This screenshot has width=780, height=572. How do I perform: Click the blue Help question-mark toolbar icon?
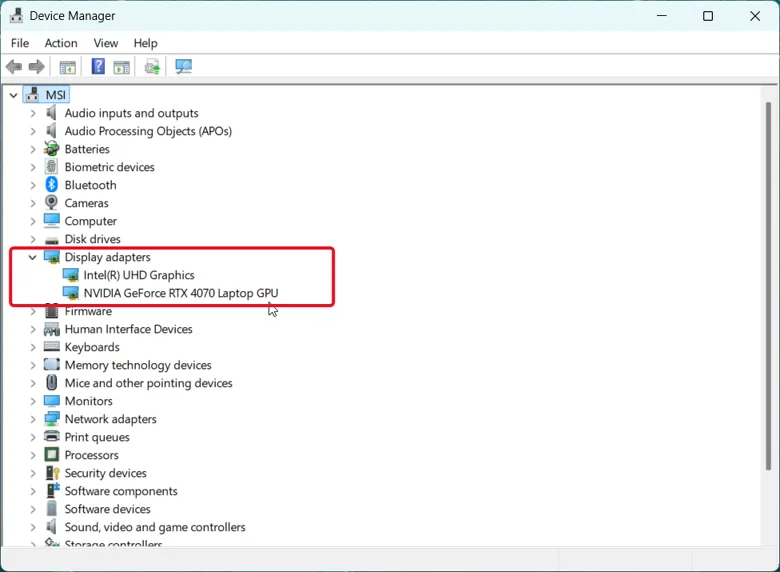[x=98, y=66]
